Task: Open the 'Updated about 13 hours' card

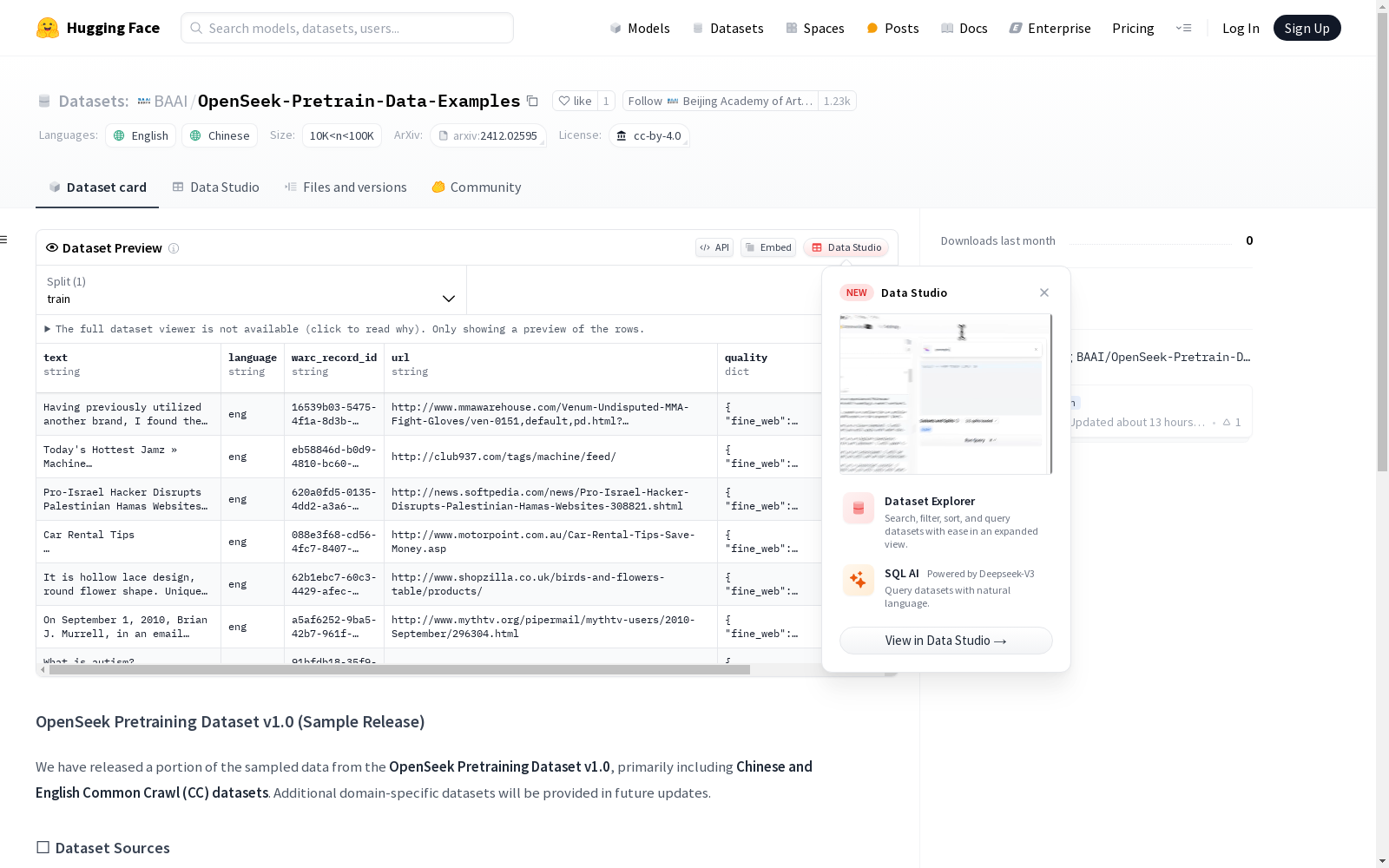Action: click(x=1161, y=412)
